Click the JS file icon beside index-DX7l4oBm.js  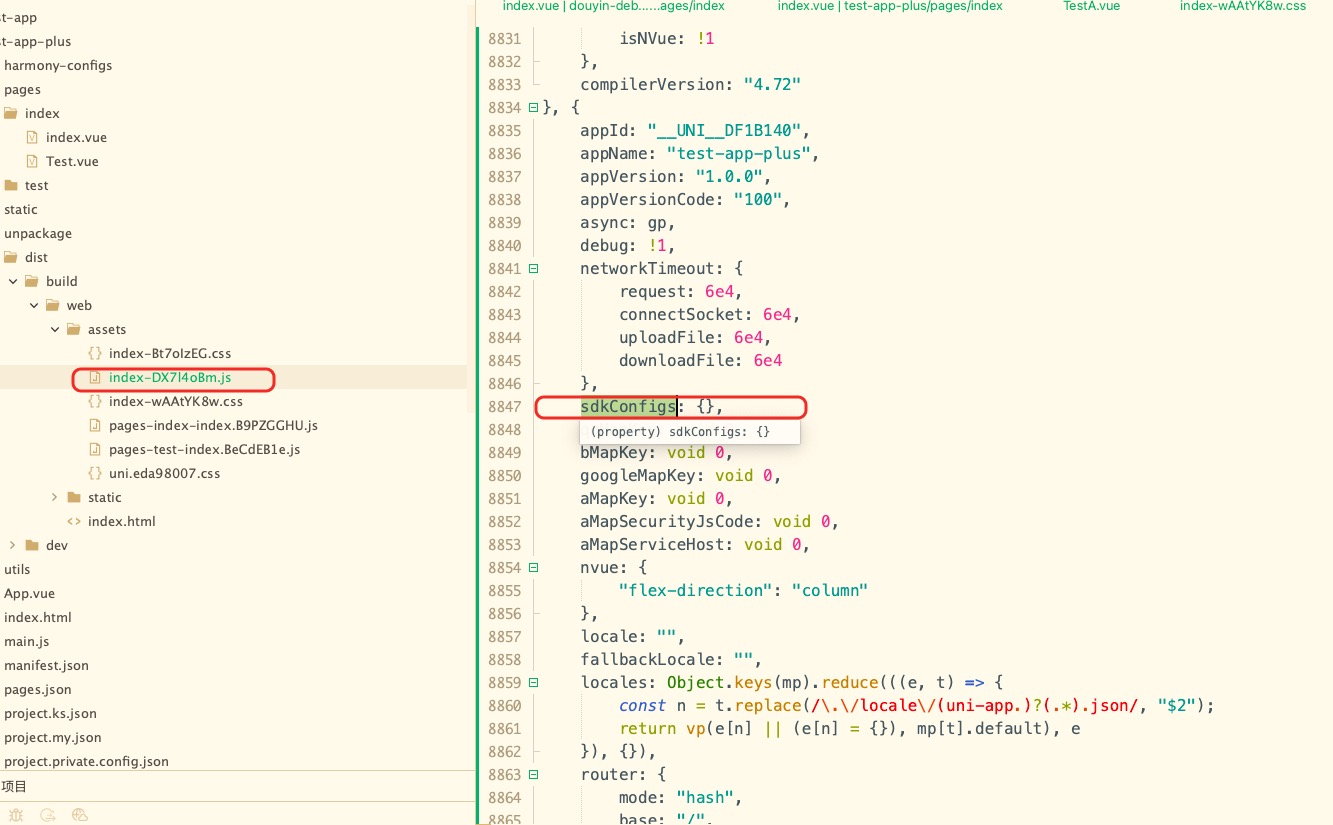point(95,378)
